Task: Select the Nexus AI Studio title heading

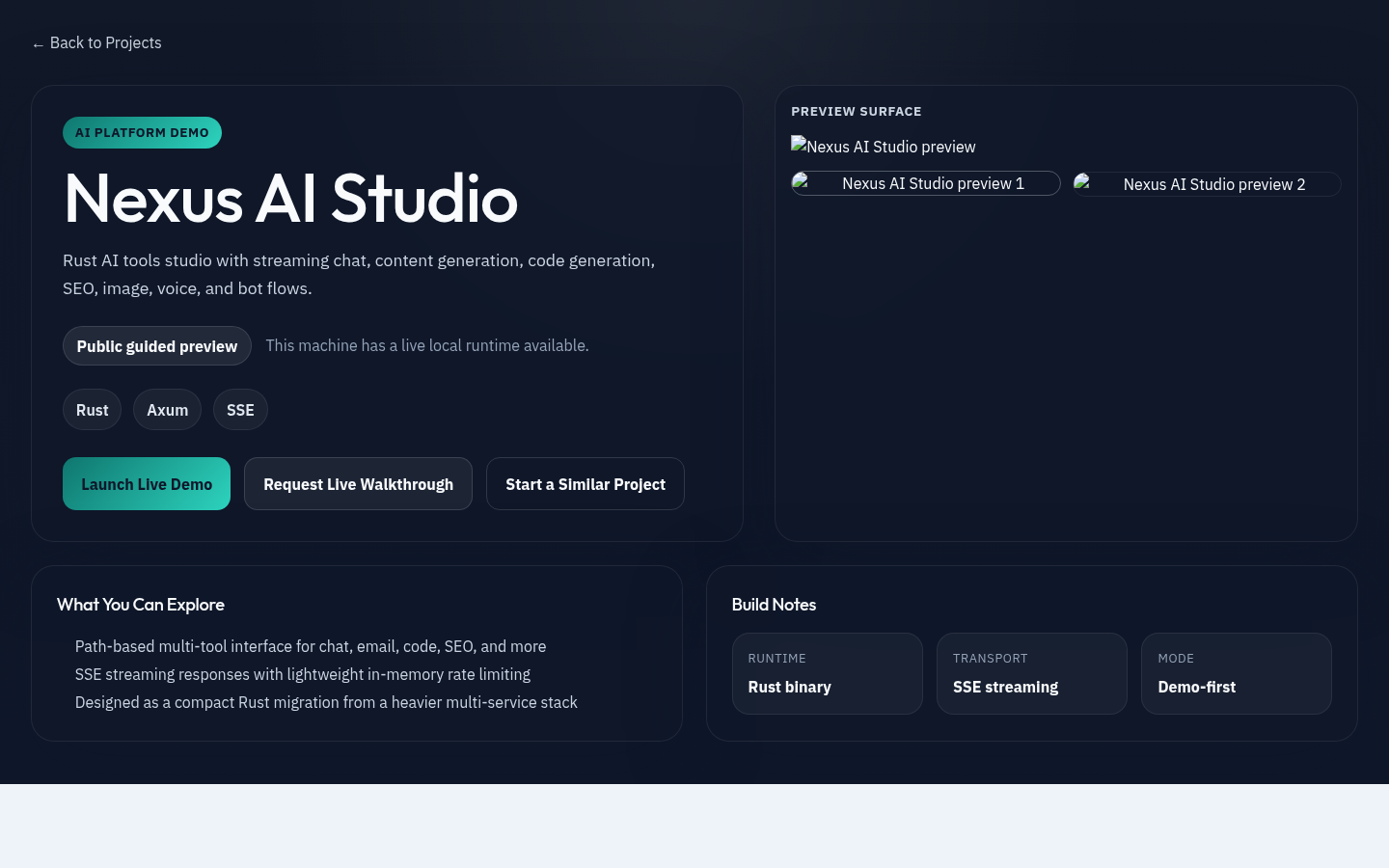Action: coord(289,200)
